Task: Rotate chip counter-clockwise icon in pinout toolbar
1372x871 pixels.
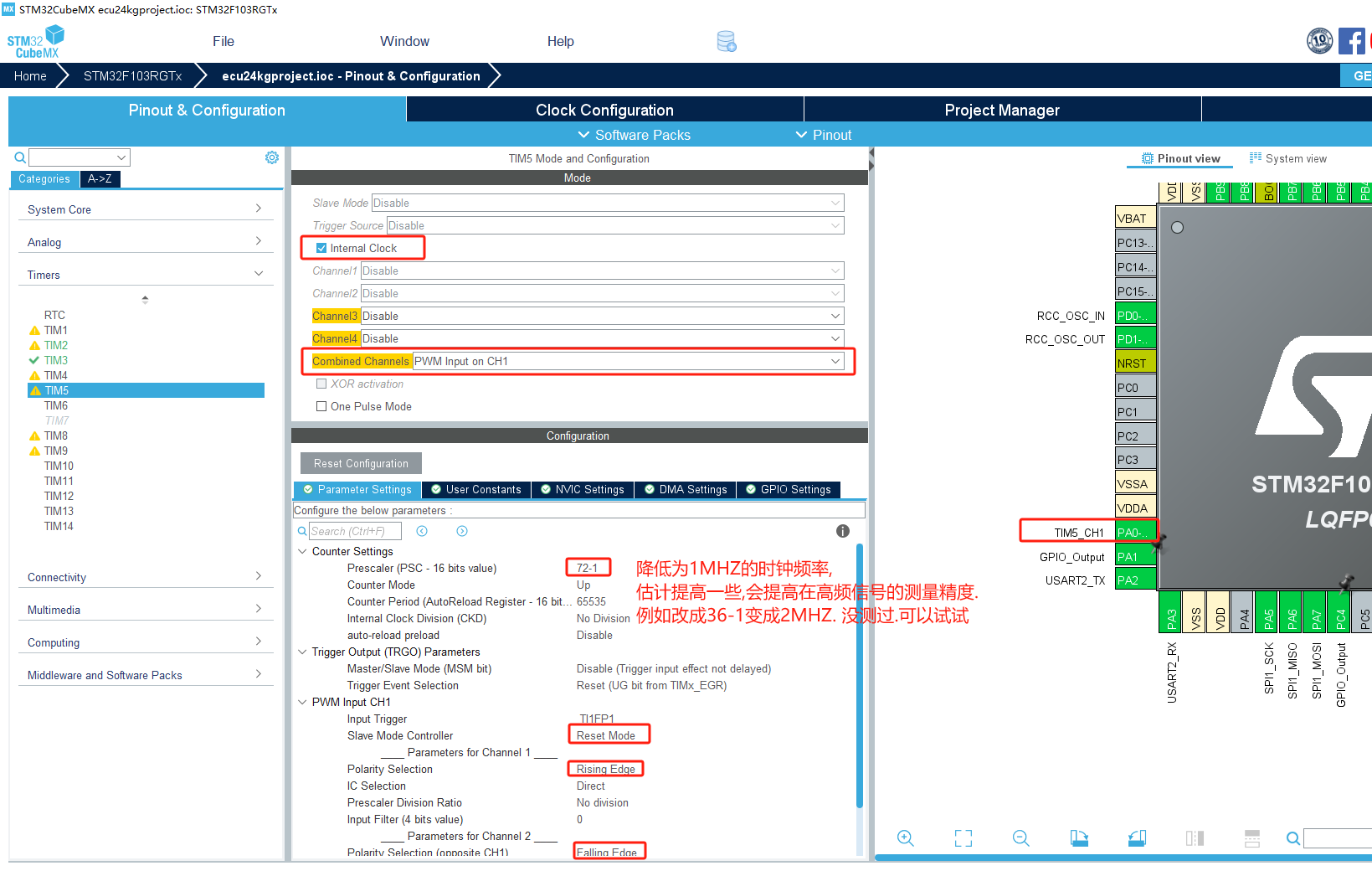Action: click(1137, 838)
